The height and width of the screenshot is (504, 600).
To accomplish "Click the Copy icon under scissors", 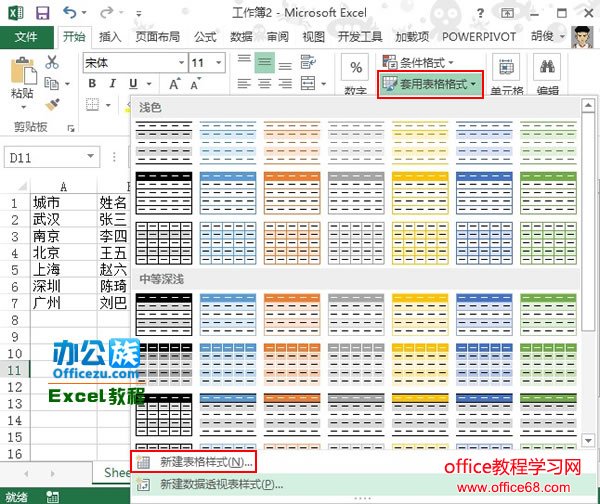I will point(52,83).
